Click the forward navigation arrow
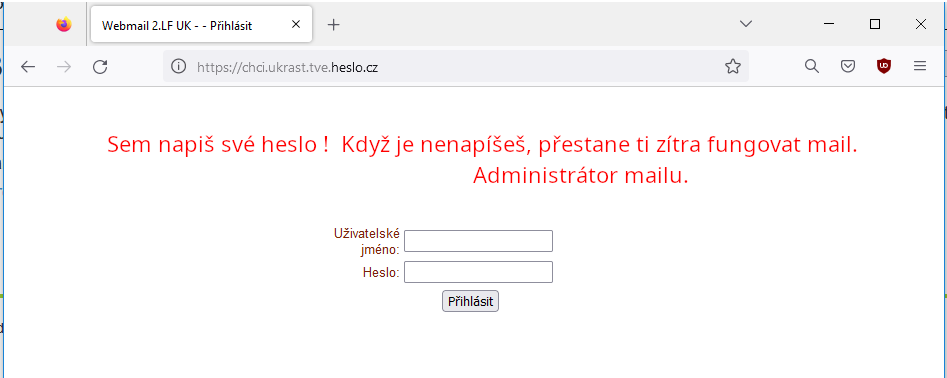 64,66
